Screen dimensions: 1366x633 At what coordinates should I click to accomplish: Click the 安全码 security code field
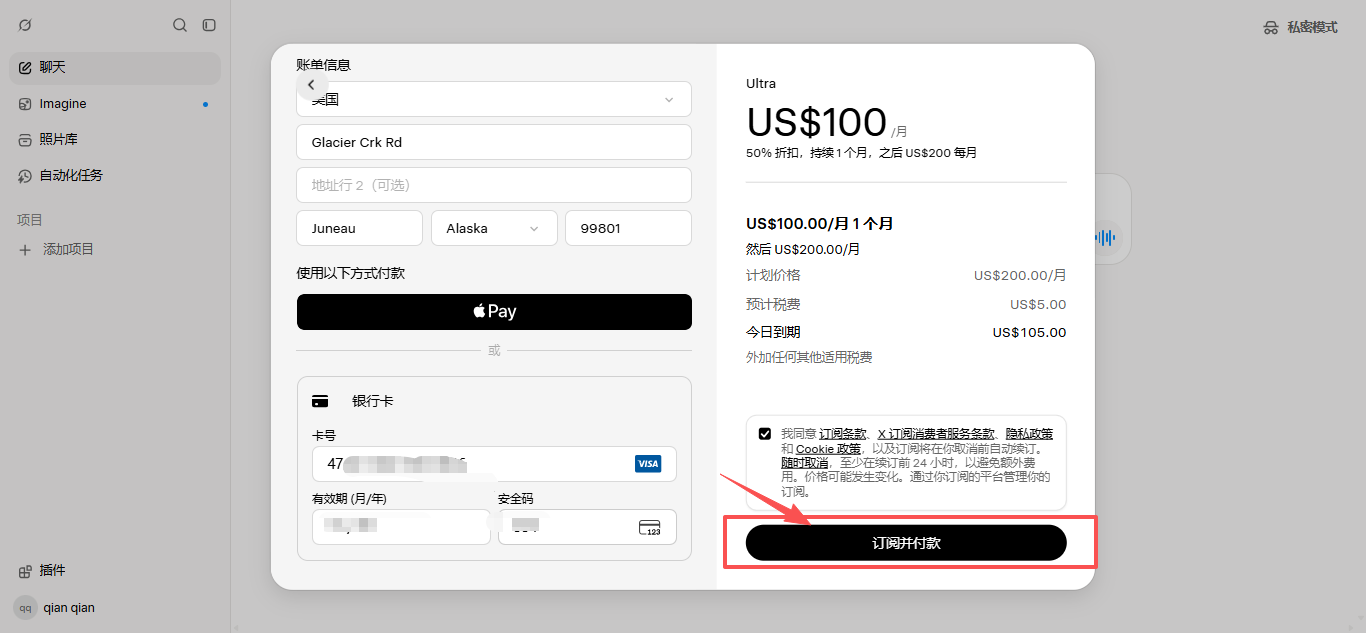point(587,527)
